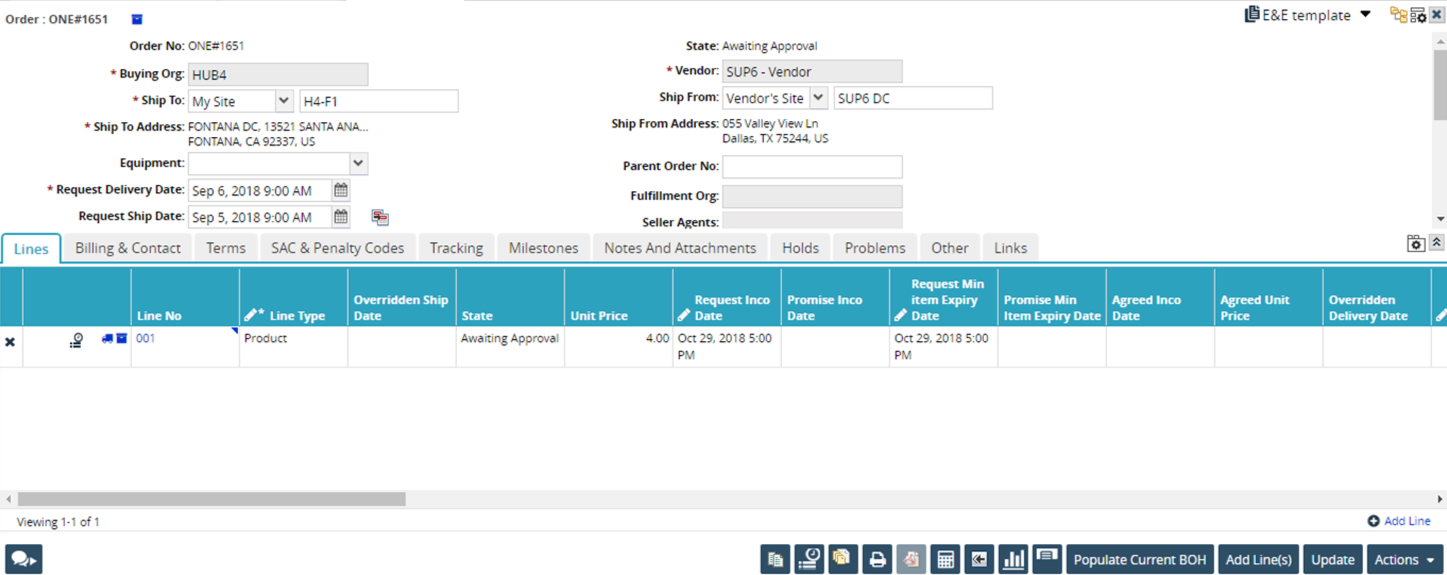Viewport: 1447px width, 575px height.
Task: Open the Actions dropdown button
Action: pyautogui.click(x=1404, y=560)
